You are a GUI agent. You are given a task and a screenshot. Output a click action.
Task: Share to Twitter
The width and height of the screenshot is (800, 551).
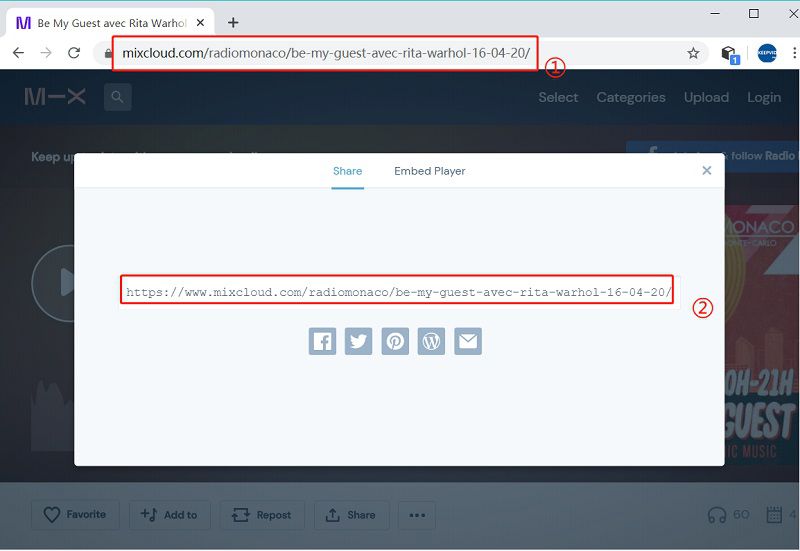click(x=359, y=341)
